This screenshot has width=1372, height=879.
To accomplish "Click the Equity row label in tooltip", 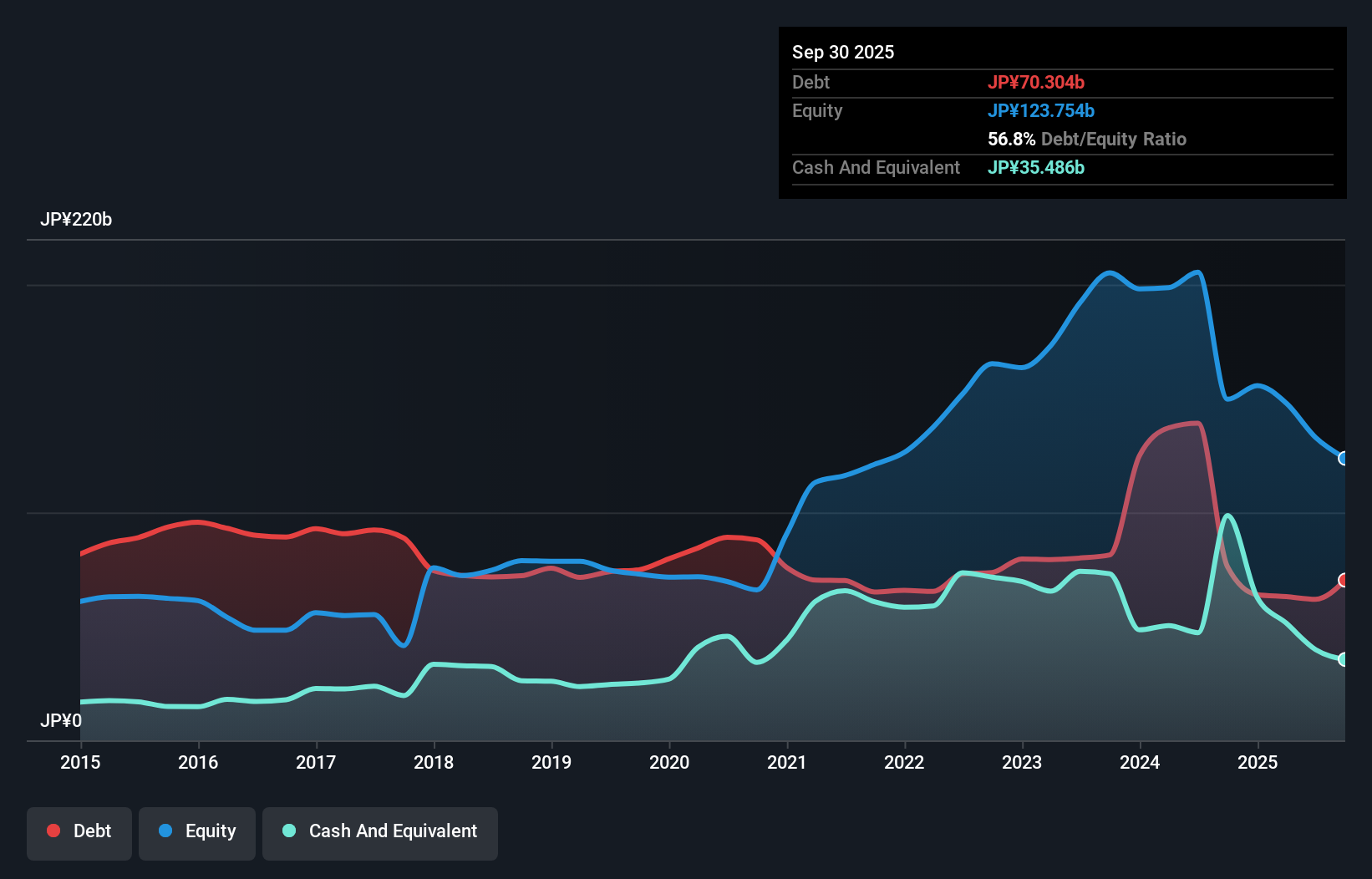I will coord(817,111).
